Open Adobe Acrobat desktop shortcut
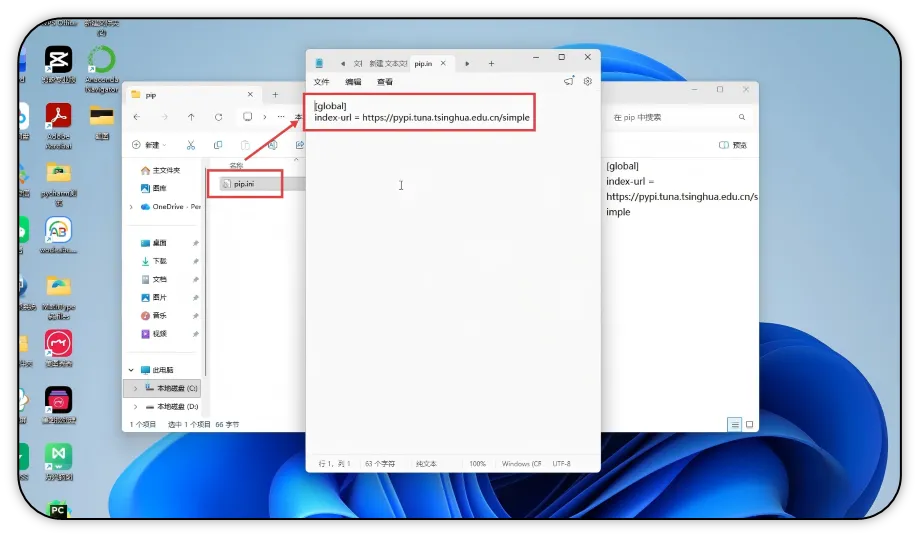 tap(59, 126)
